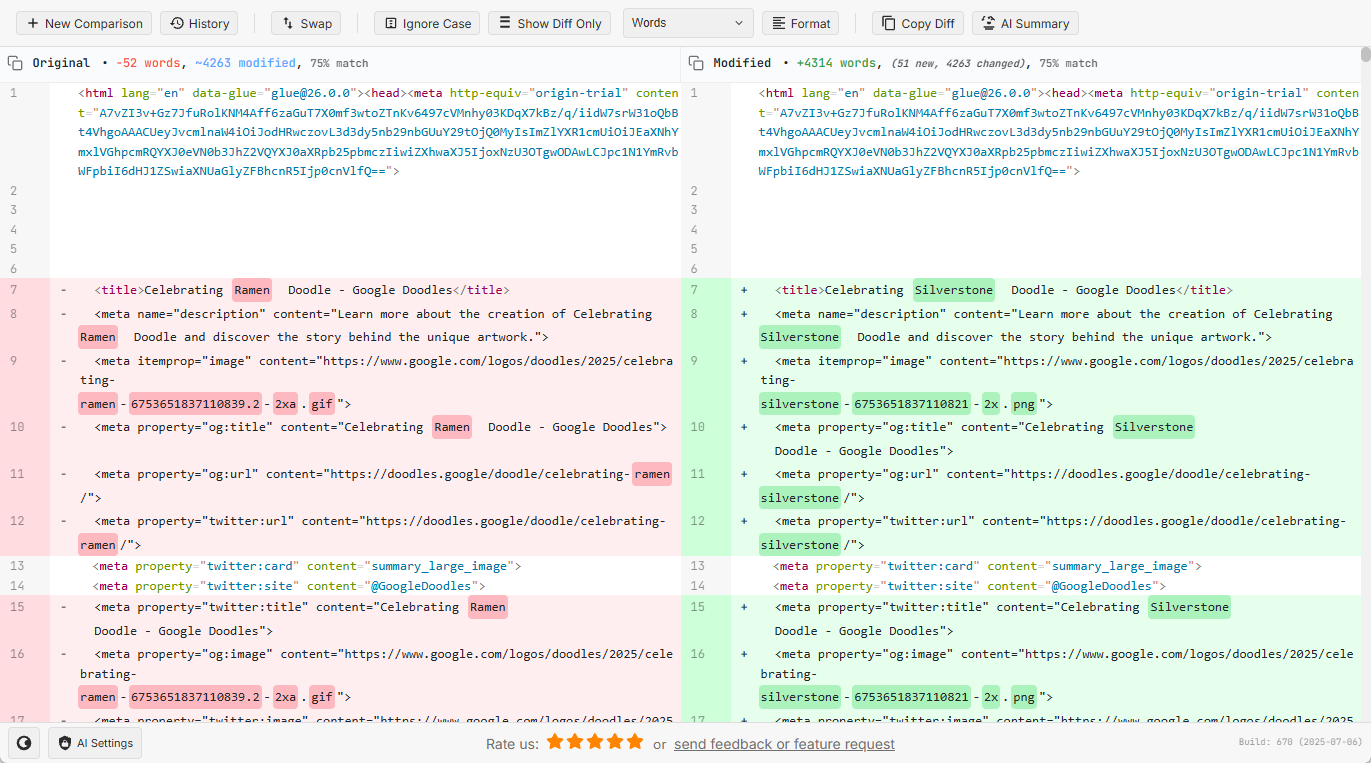1371x763 pixels.
Task: Click the 'Rate us:' label
Action: (x=512, y=744)
